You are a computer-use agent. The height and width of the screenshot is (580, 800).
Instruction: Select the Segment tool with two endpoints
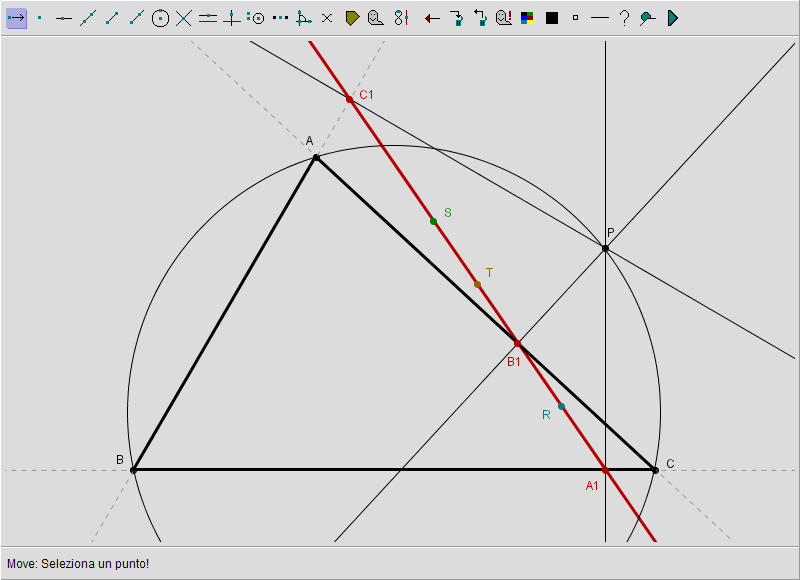tap(112, 18)
